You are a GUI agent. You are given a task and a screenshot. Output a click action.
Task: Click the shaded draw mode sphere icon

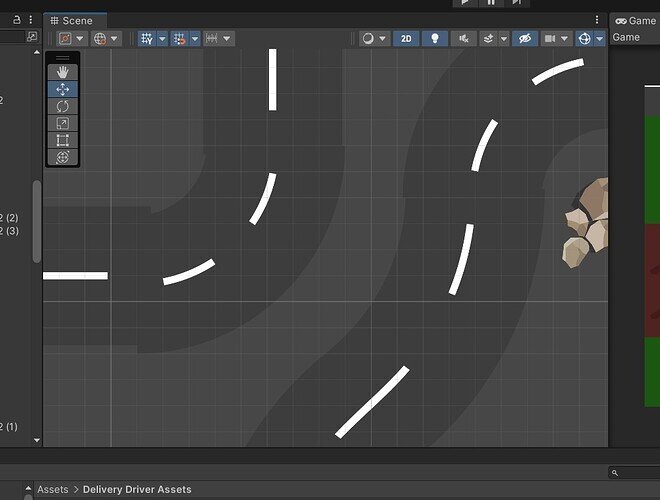pos(368,39)
